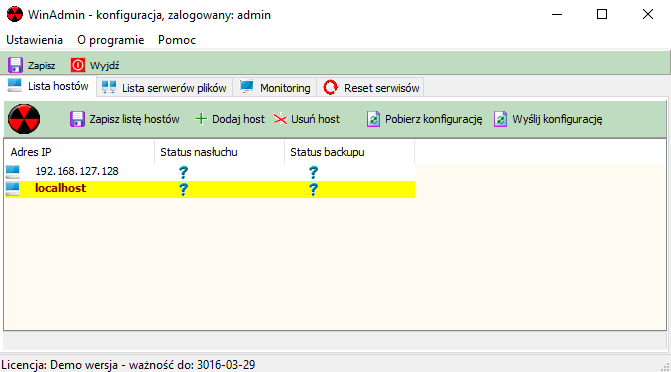Click backup status question mark for 192.168.127.128

[313, 172]
